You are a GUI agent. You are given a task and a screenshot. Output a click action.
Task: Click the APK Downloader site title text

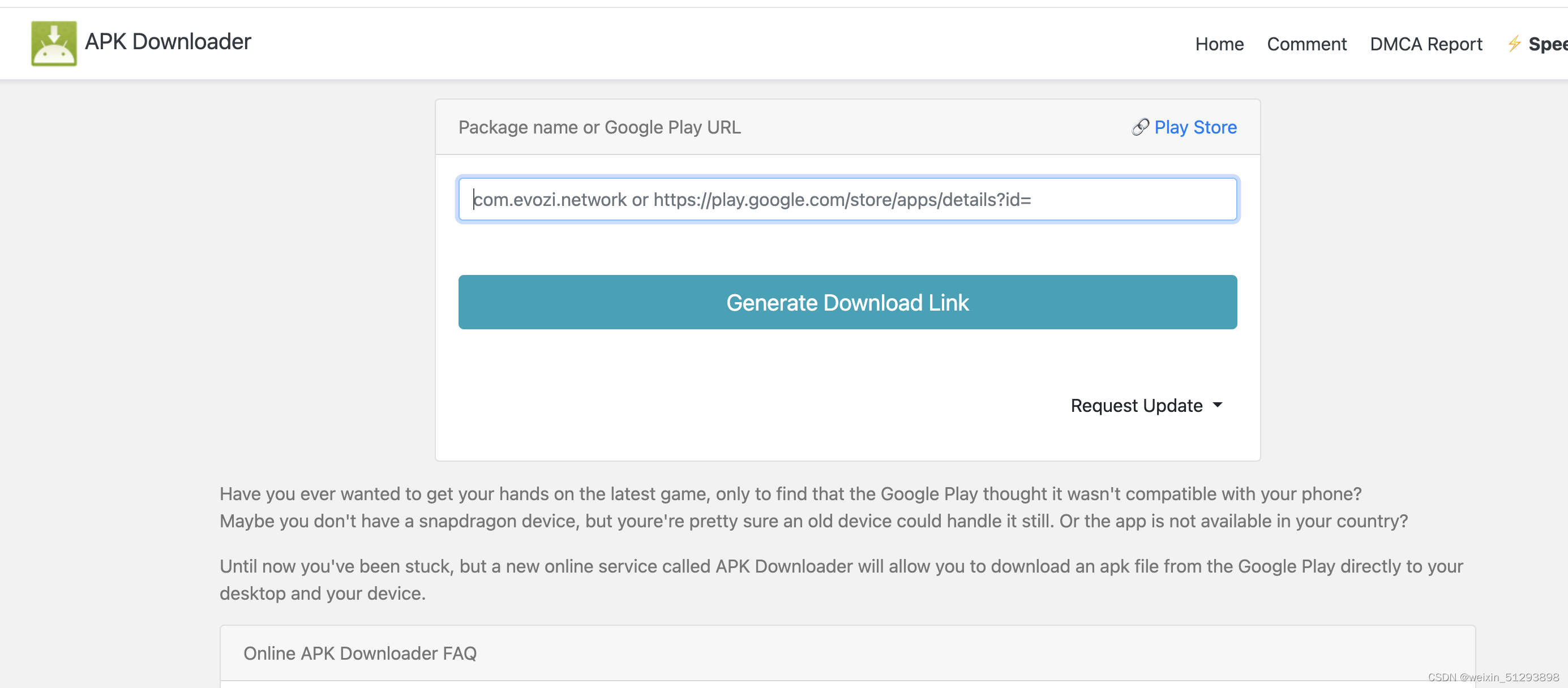tap(168, 41)
